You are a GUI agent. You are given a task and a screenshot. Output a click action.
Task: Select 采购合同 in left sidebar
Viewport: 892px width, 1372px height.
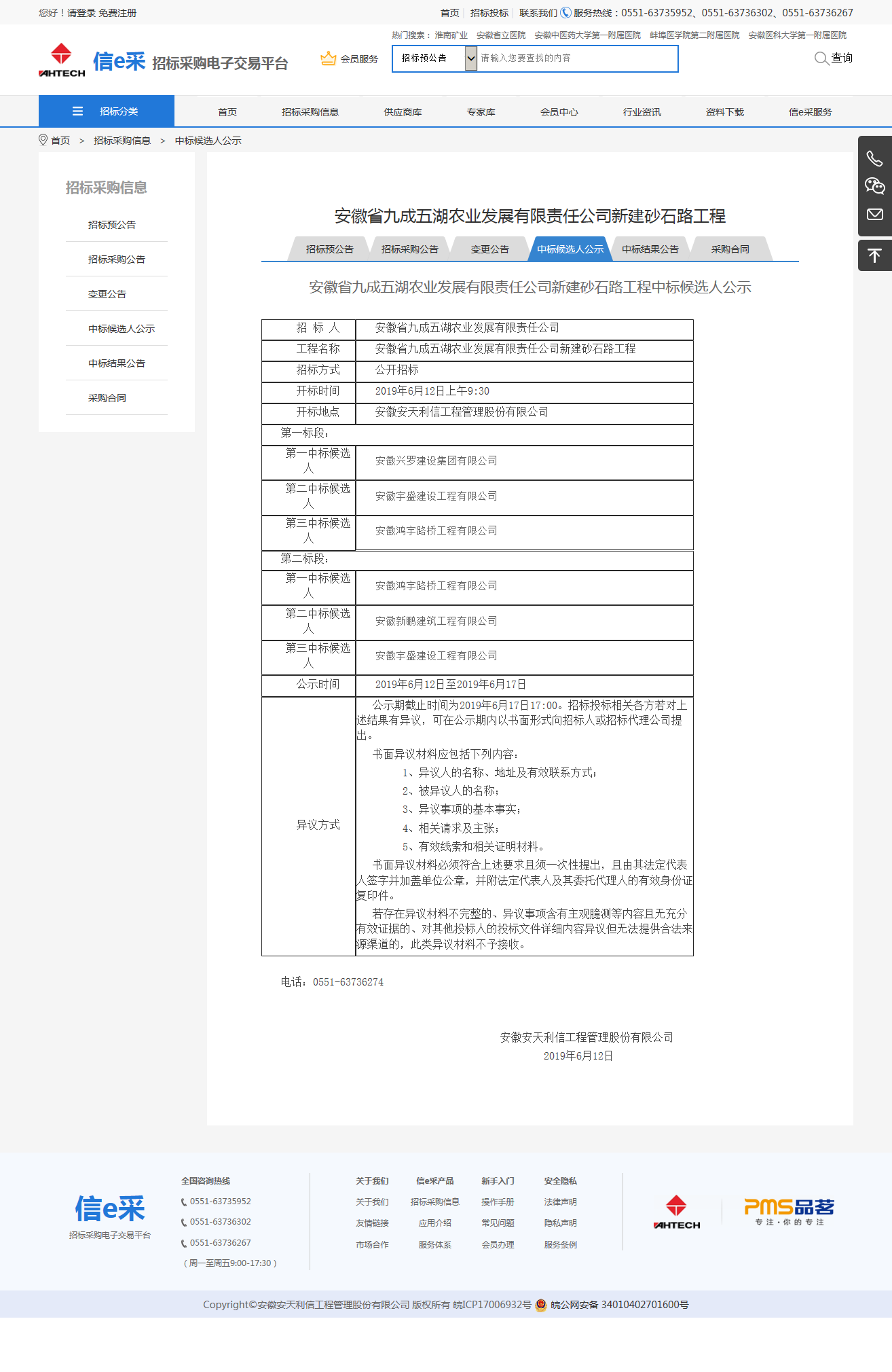107,398
